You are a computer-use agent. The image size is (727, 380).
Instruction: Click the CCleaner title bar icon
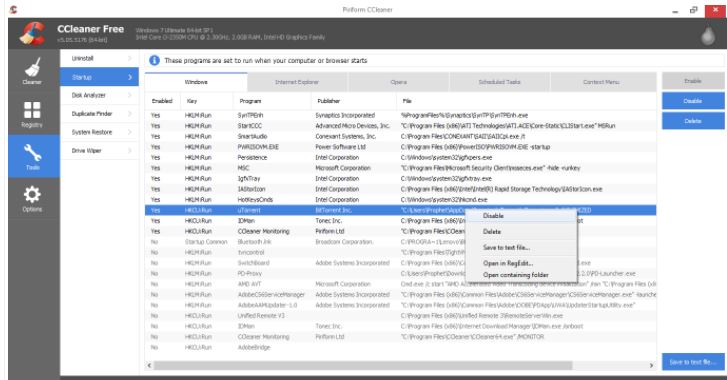pos(13,9)
